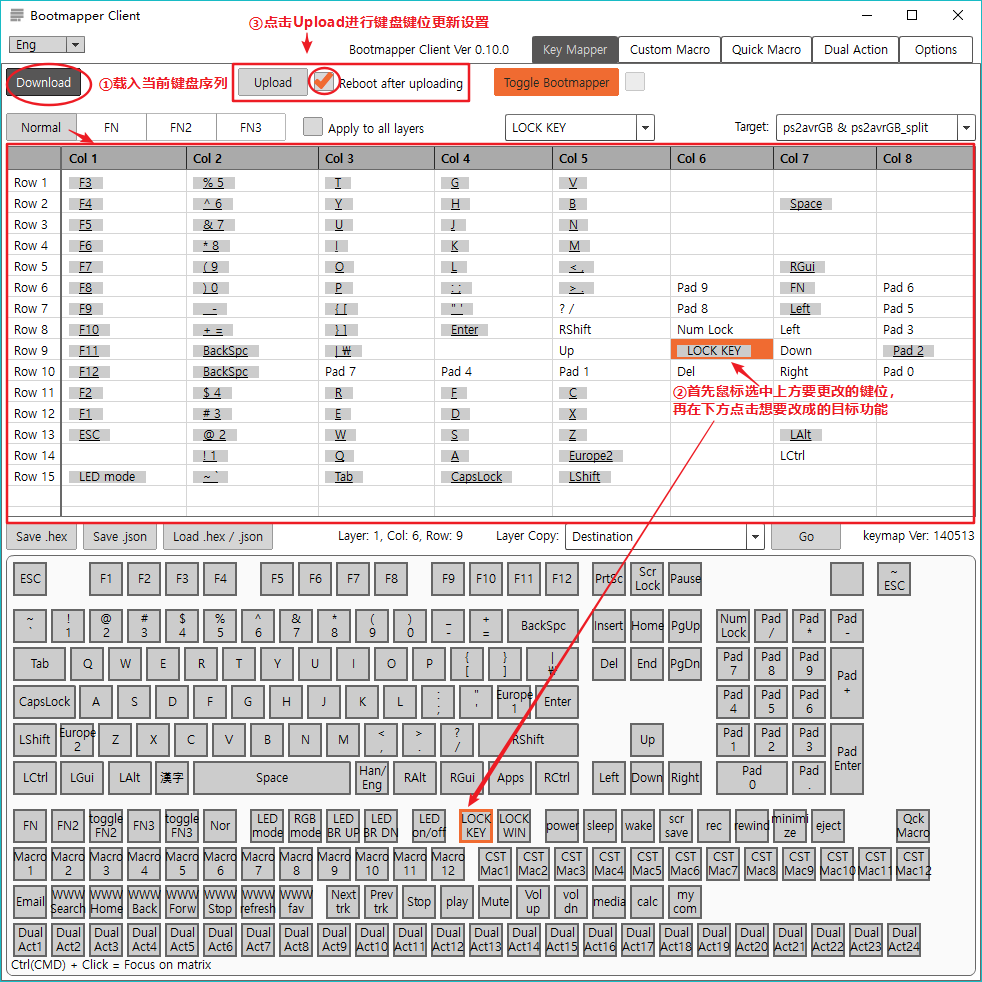Select the WWW Search key

click(67, 901)
